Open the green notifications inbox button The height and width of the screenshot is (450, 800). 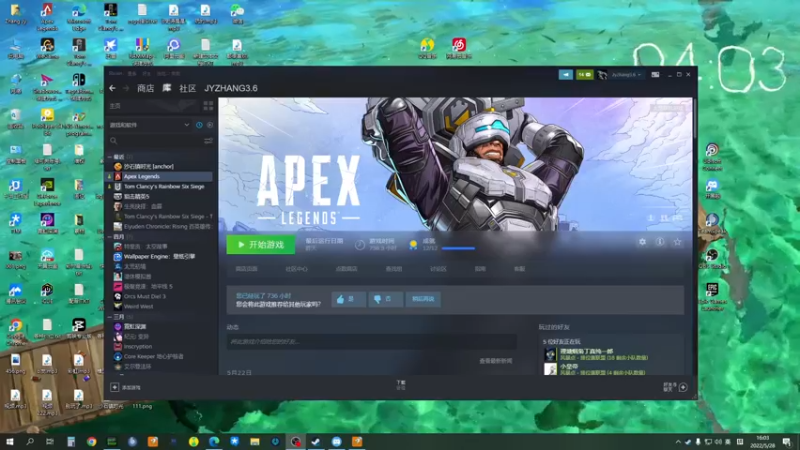pyautogui.click(x=585, y=74)
